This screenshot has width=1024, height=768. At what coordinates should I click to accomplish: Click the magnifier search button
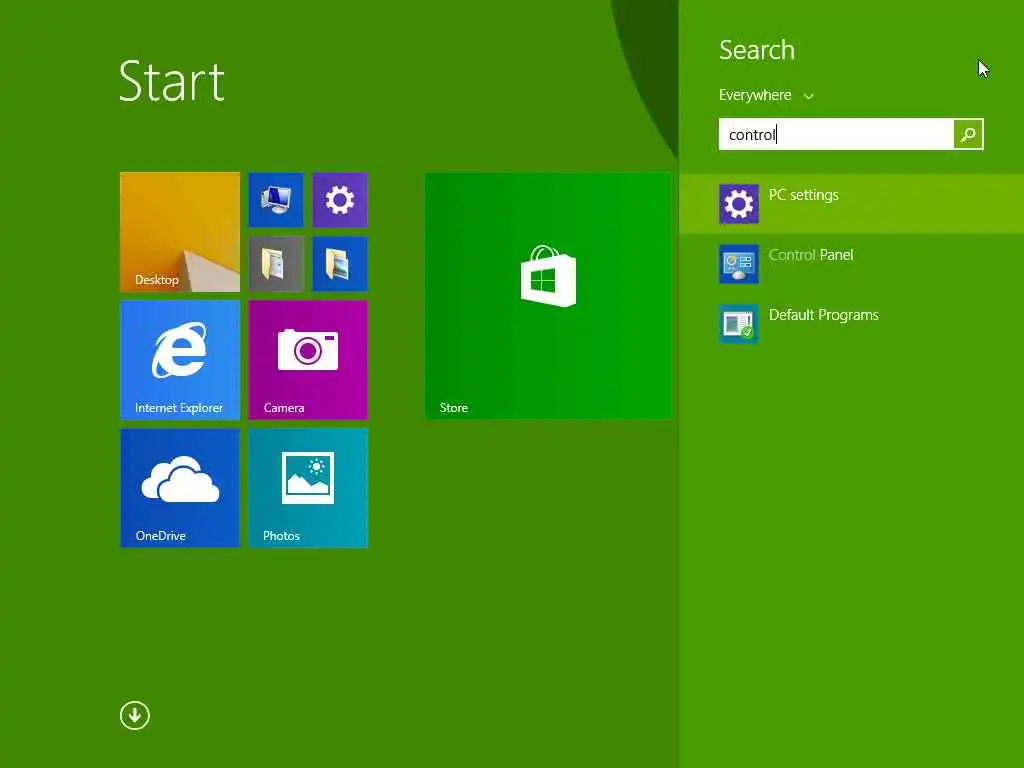968,135
